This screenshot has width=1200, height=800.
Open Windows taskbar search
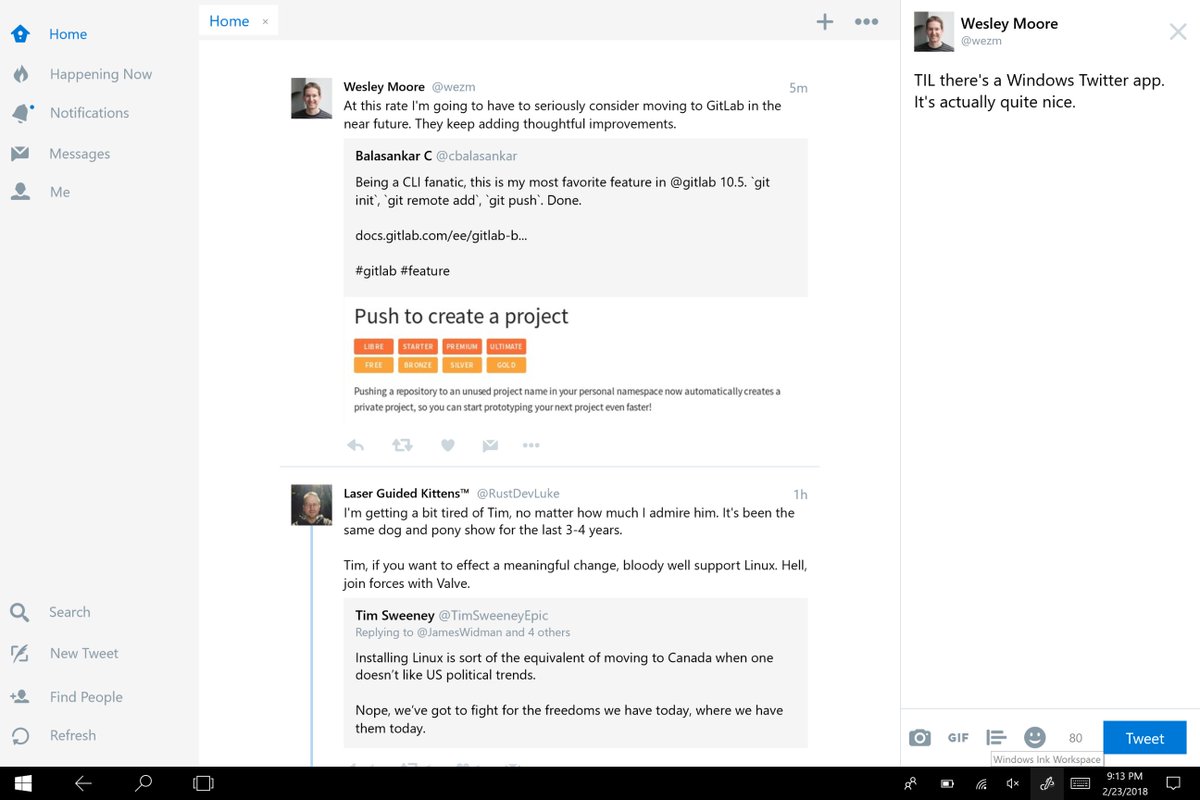point(143,783)
